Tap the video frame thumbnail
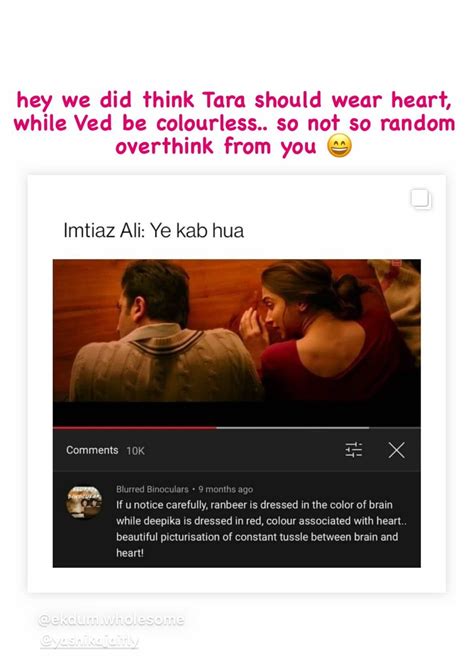This screenshot has width=474, height=664. 237,330
